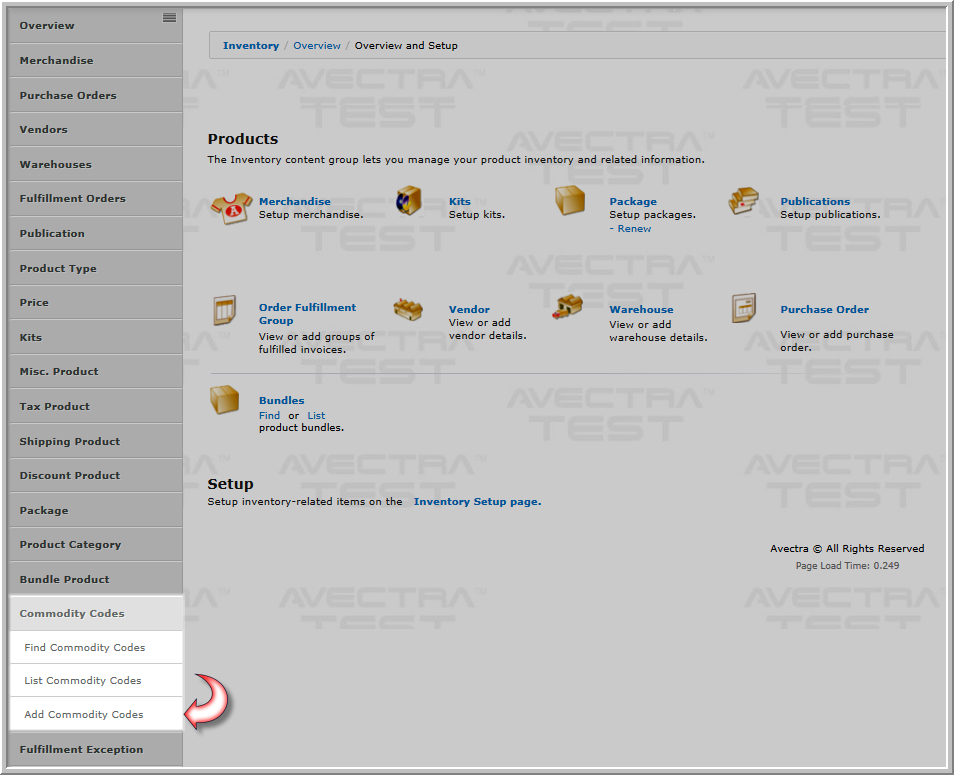This screenshot has width=954, height=775.
Task: Open Tax Product sidebar item
Action: tap(96, 406)
